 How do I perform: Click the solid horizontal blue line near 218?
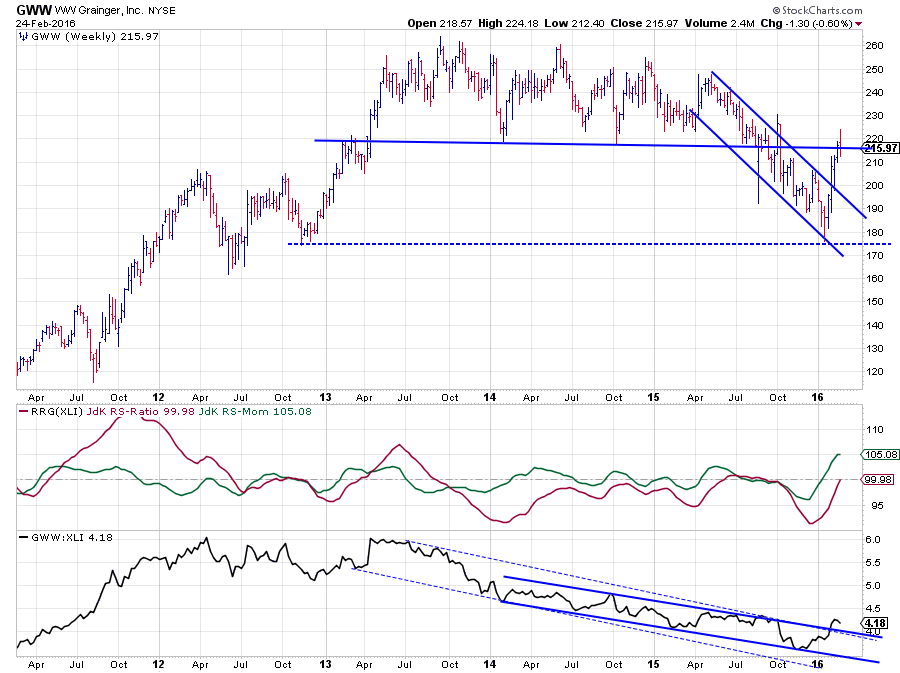click(500, 143)
